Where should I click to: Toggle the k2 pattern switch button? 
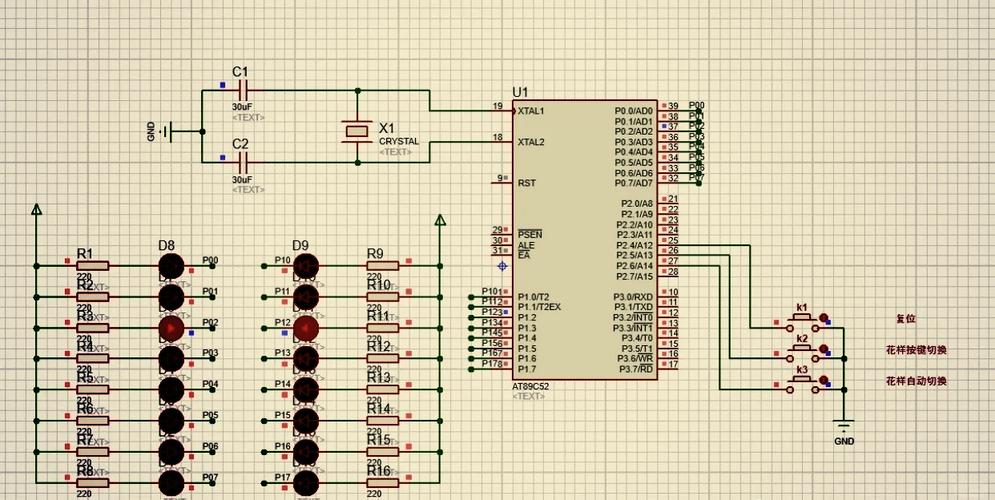tap(801, 354)
